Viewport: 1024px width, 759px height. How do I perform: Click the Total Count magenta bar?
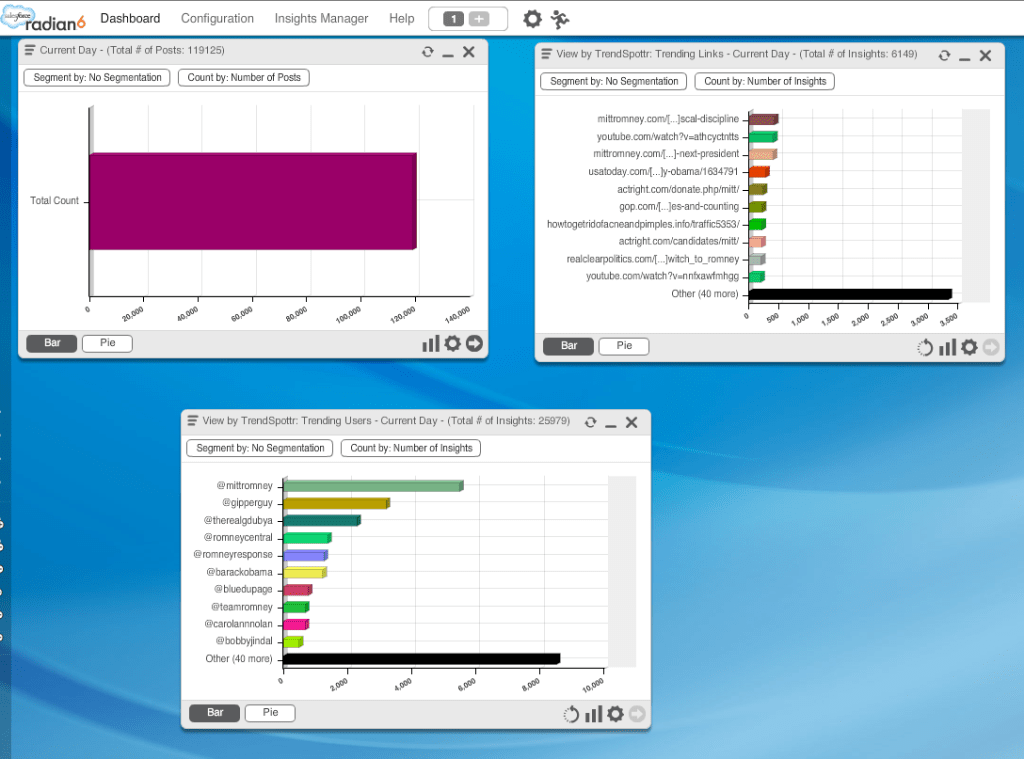tap(253, 201)
